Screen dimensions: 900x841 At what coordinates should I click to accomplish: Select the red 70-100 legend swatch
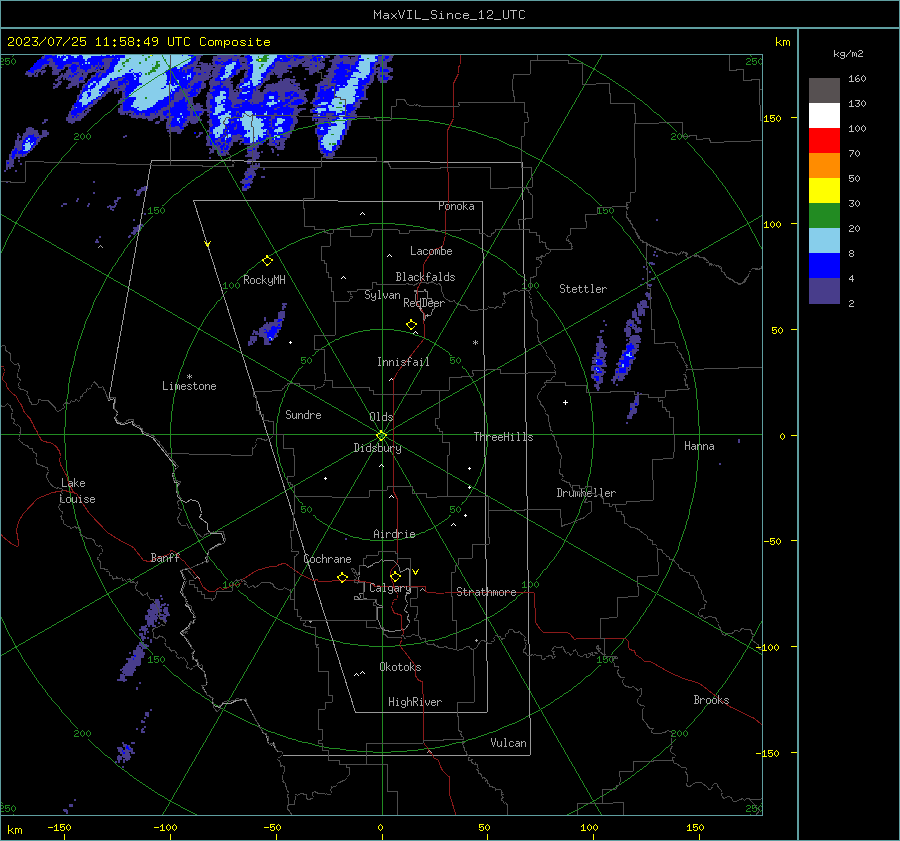pyautogui.click(x=824, y=141)
